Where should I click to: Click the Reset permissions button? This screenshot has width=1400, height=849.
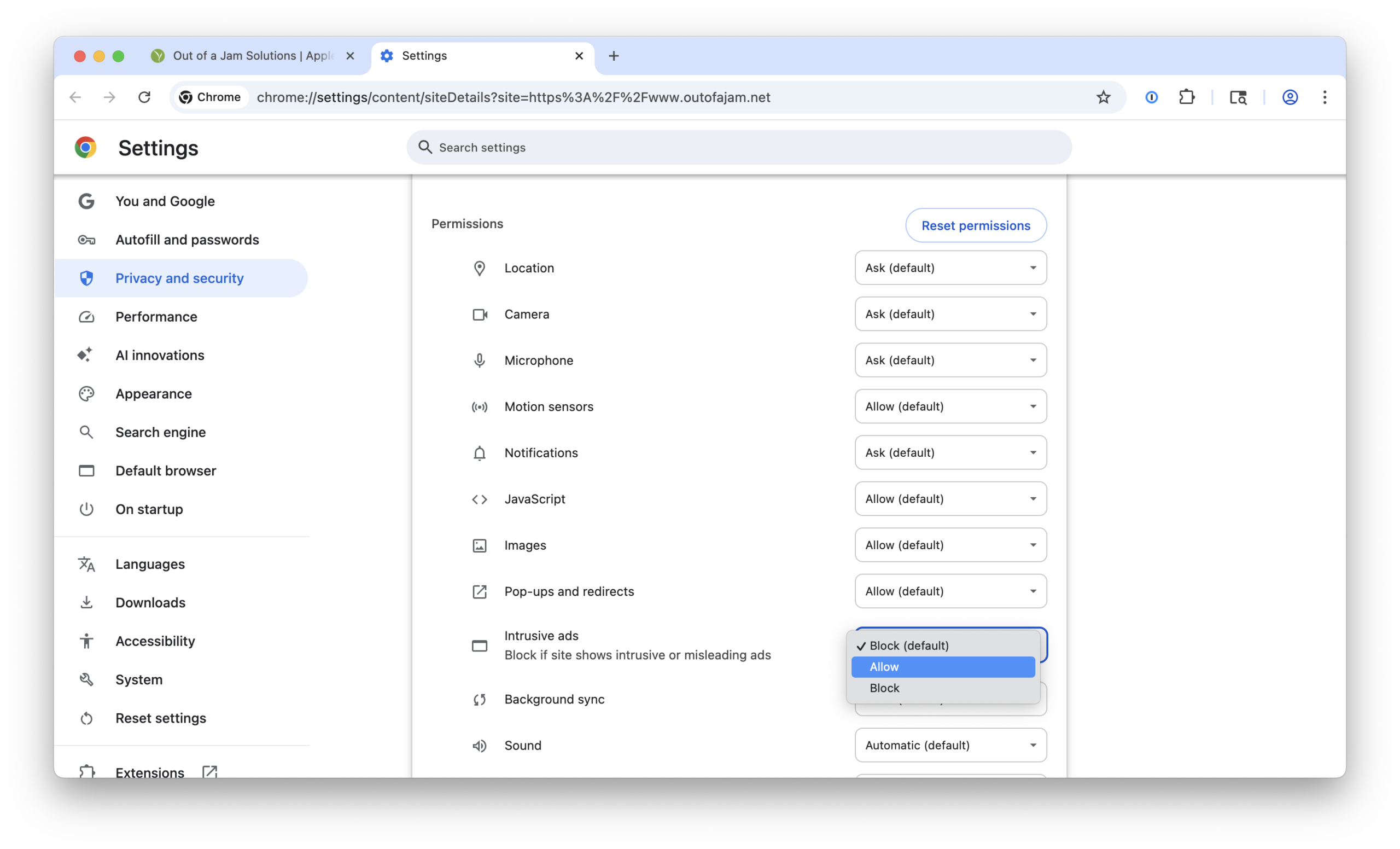(976, 225)
